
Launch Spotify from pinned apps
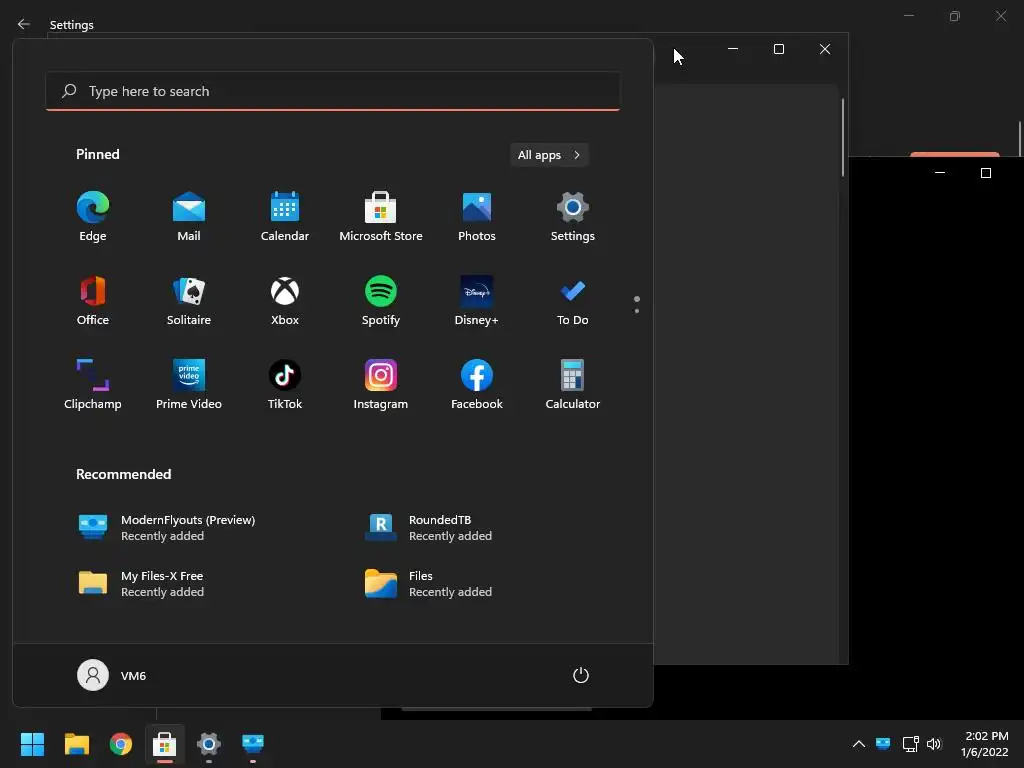click(381, 300)
